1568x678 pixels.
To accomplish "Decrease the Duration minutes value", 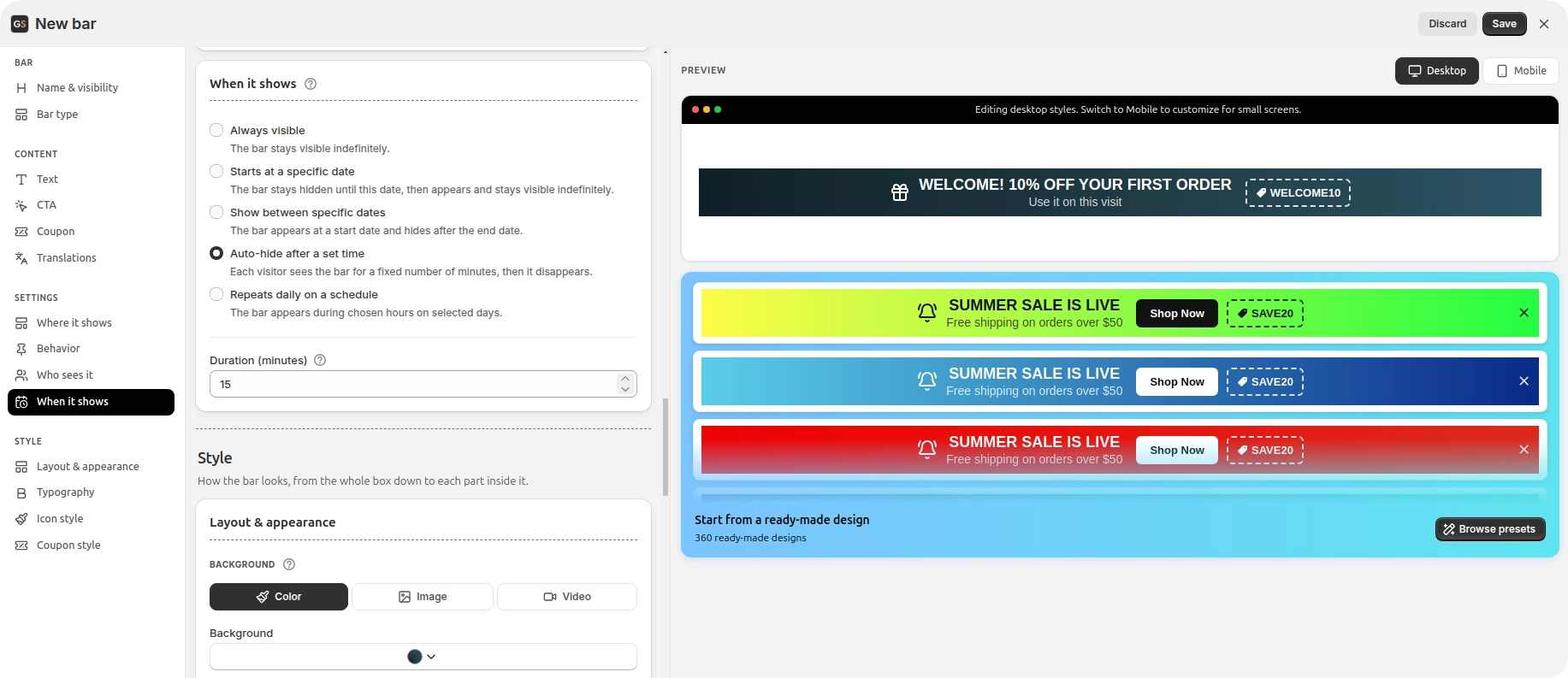I will pos(625,390).
